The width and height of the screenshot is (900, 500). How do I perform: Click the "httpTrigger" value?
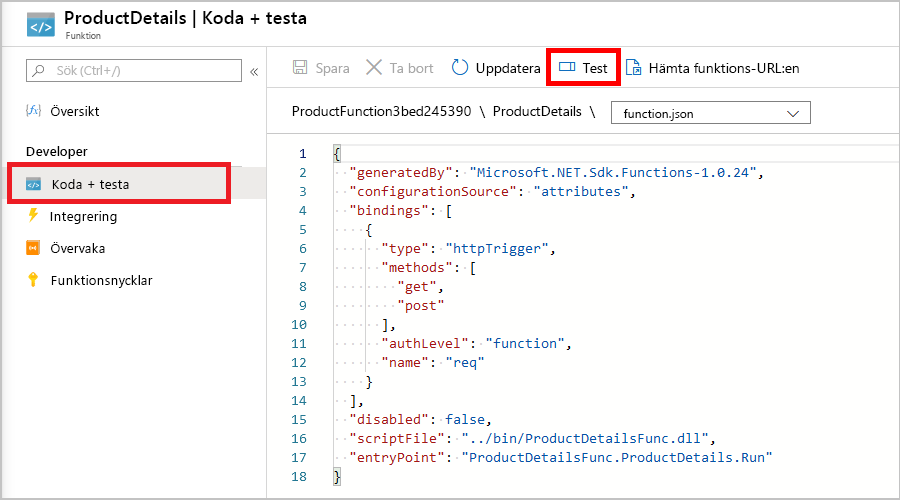pos(497,248)
